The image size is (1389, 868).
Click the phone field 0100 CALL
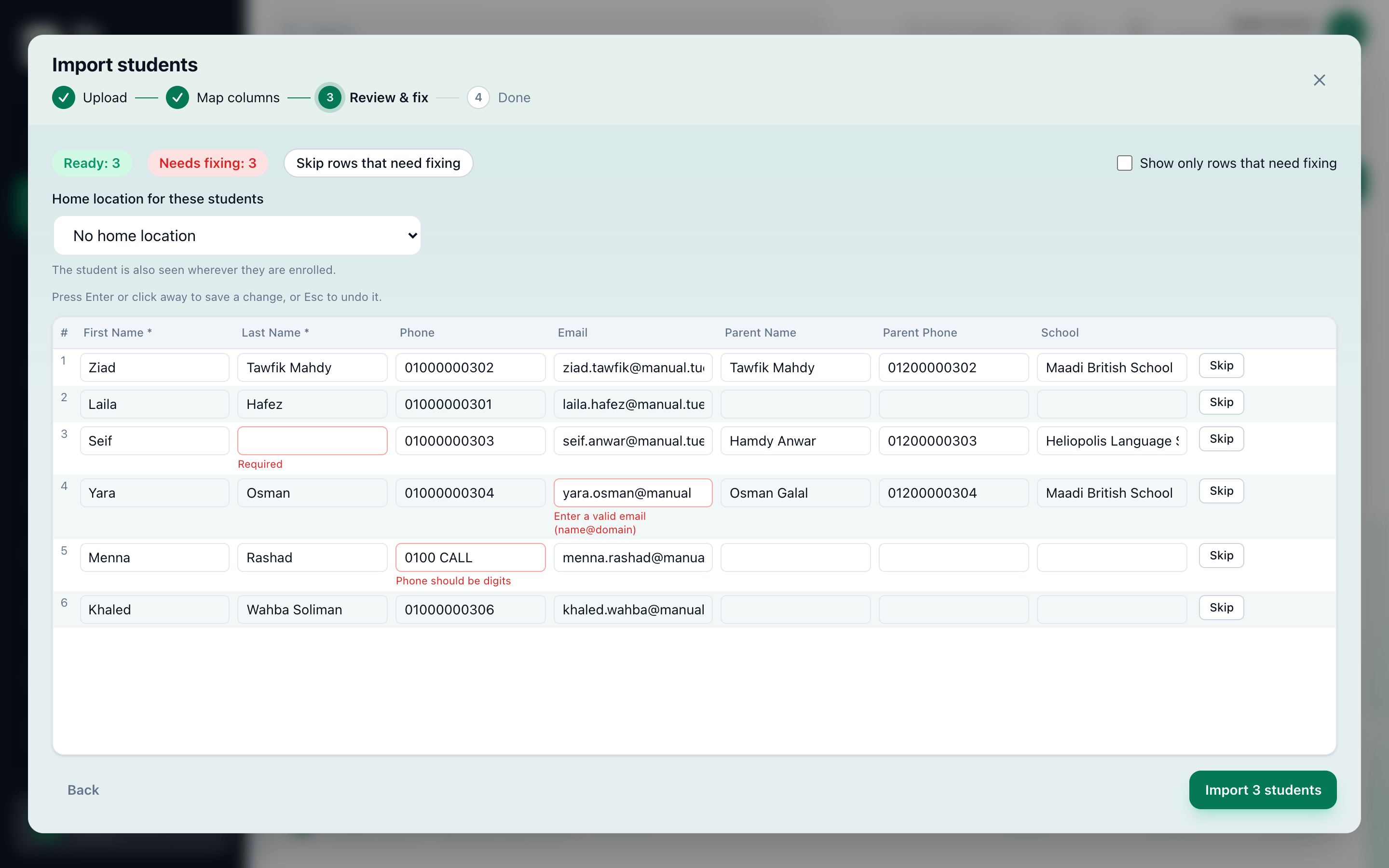click(x=471, y=557)
